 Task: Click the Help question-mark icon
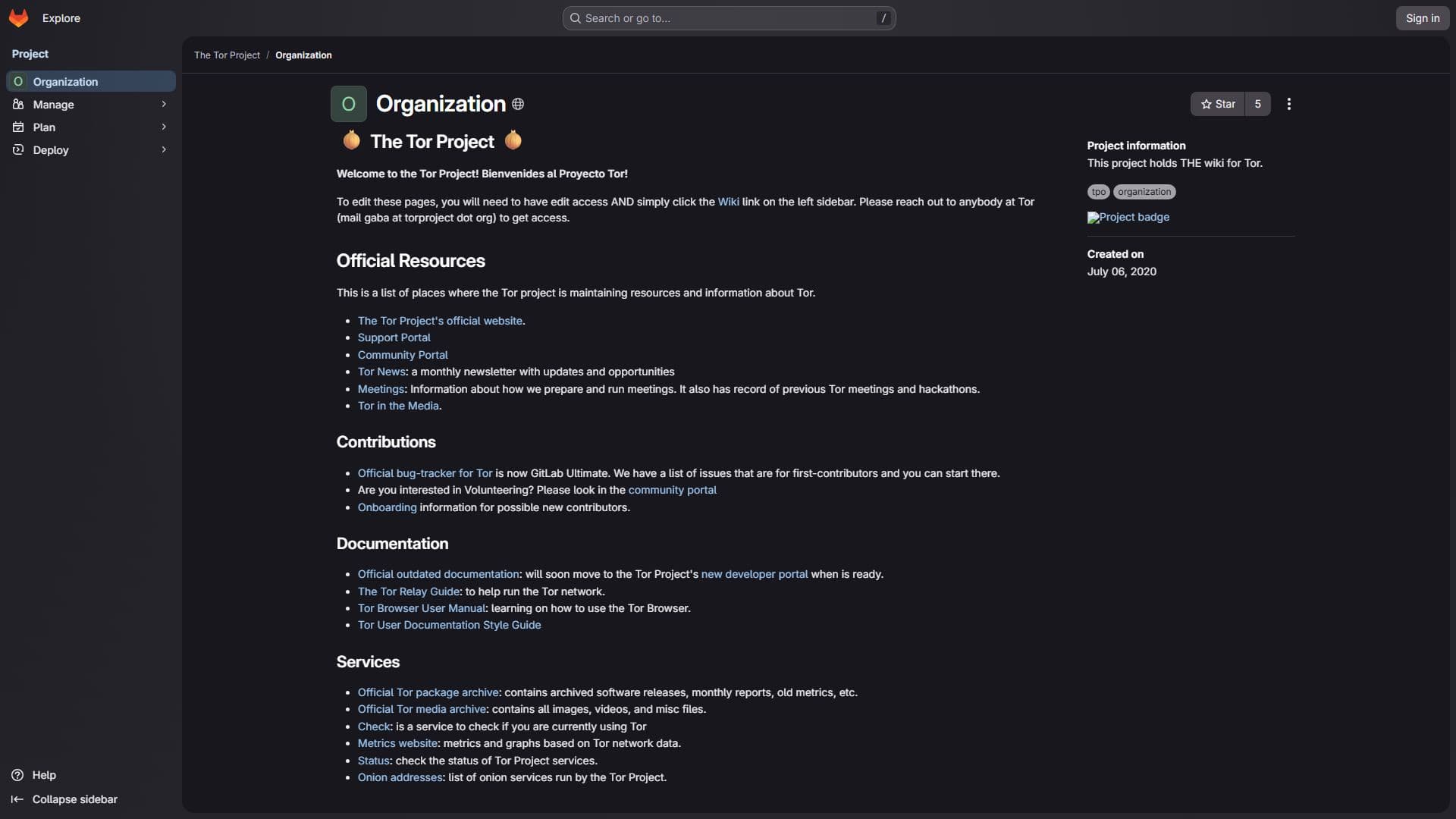17,775
